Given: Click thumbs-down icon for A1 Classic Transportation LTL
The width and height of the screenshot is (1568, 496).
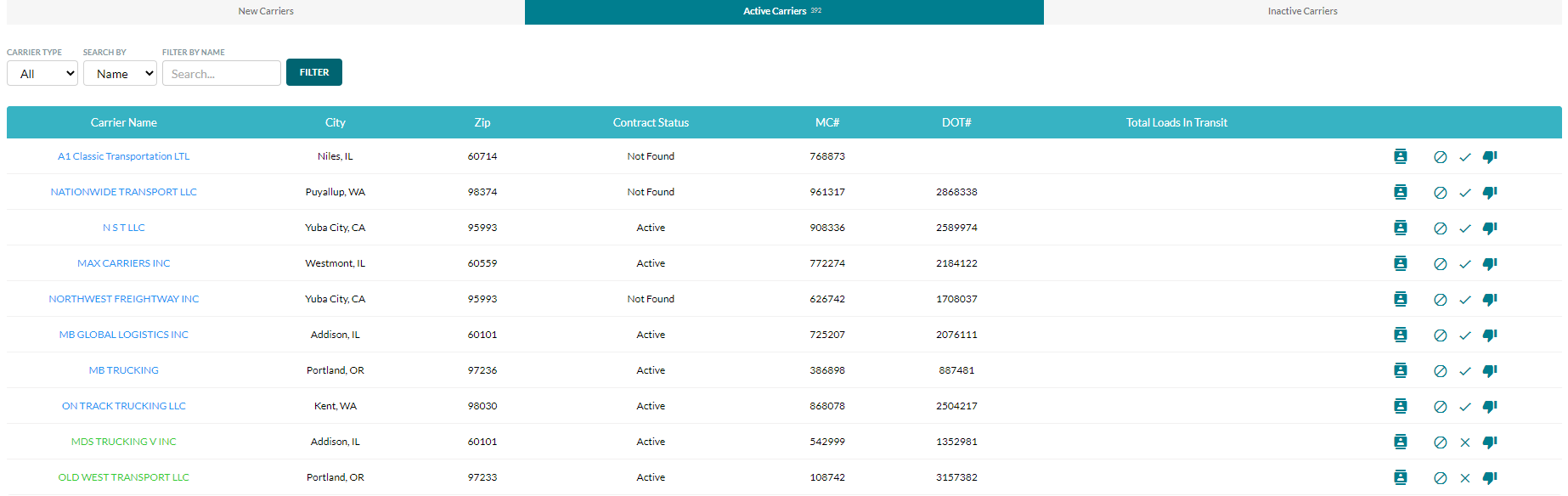Looking at the screenshot, I should tap(1490, 157).
